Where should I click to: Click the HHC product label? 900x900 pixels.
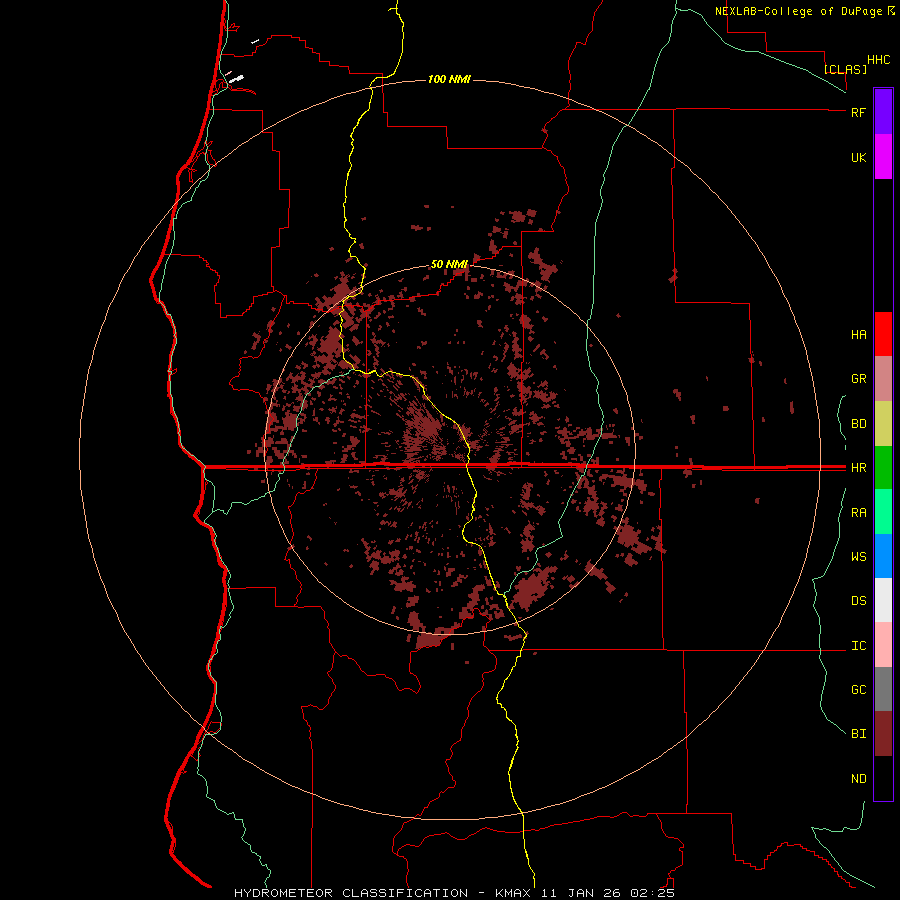click(x=878, y=60)
